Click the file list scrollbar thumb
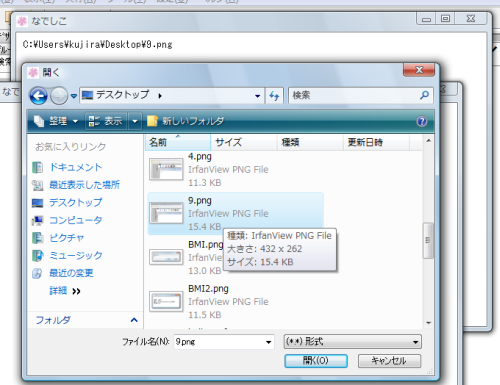The height and width of the screenshot is (385, 500). coord(428,240)
